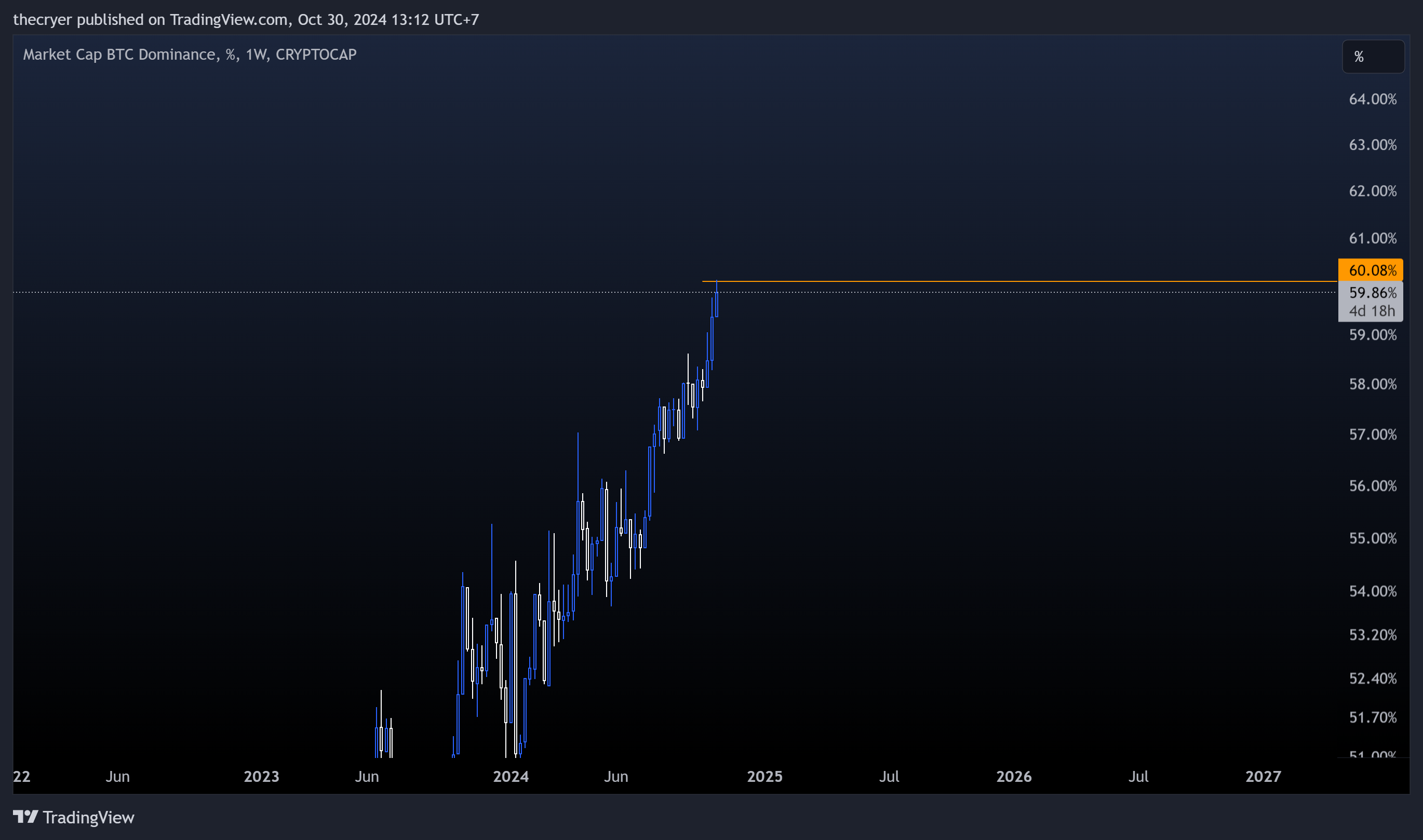Viewport: 1423px width, 840px height.
Task: Click the TradingView logo icon
Action: [25, 817]
